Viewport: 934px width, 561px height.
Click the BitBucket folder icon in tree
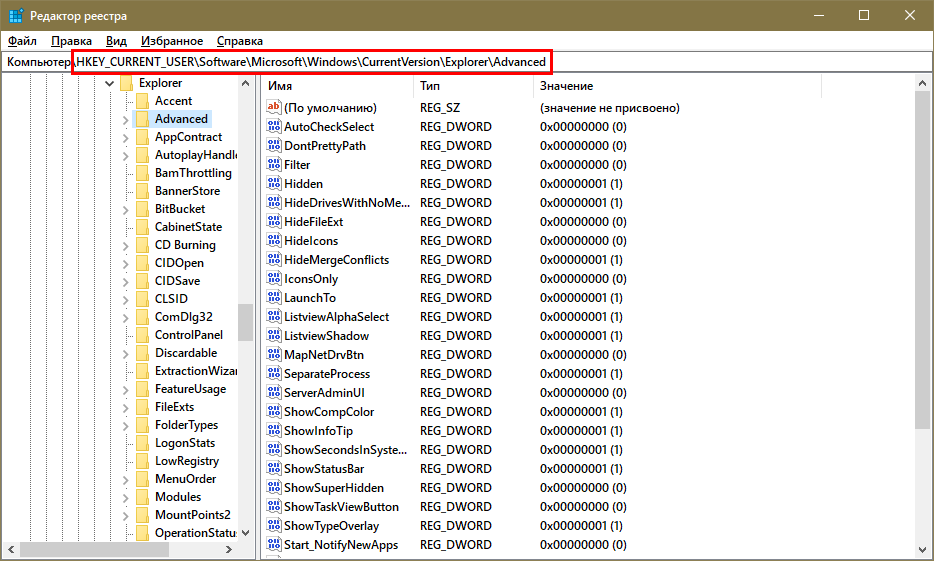142,209
